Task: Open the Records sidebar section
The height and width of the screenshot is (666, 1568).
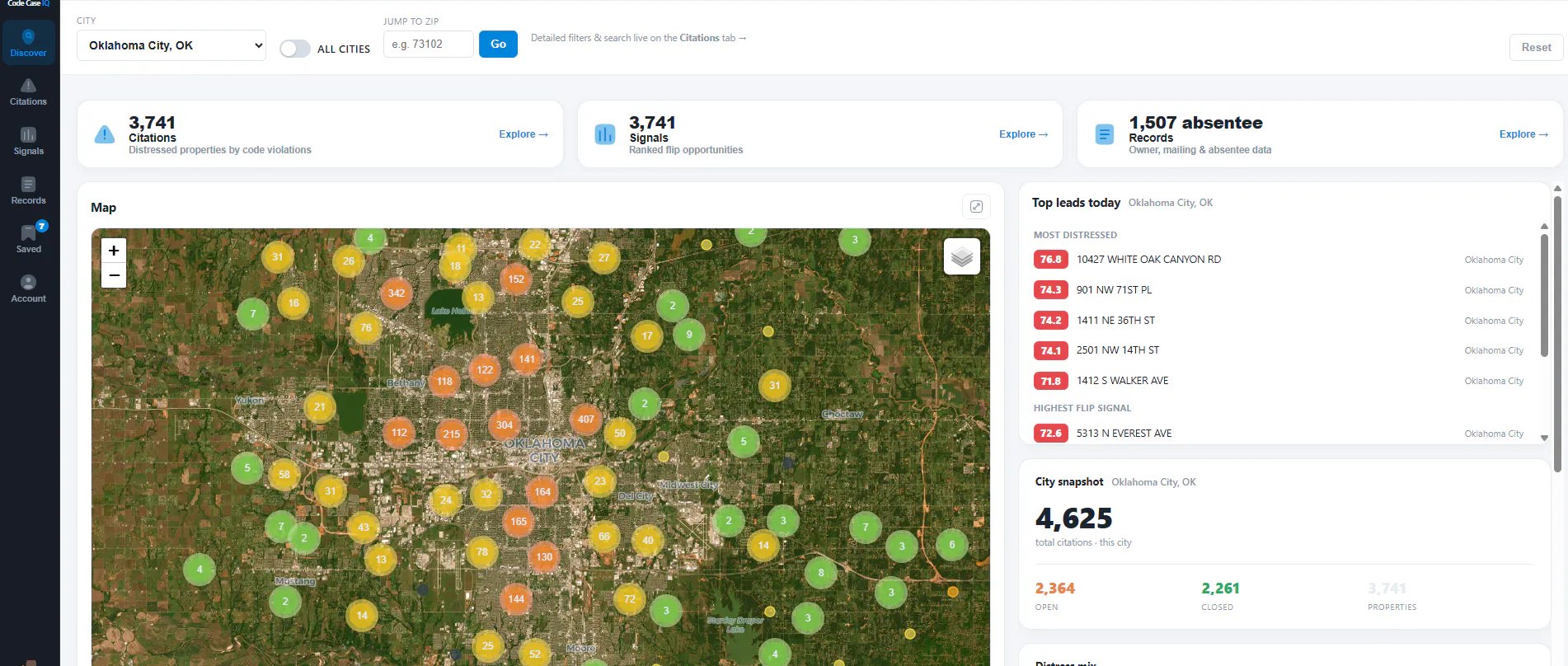Action: point(29,190)
